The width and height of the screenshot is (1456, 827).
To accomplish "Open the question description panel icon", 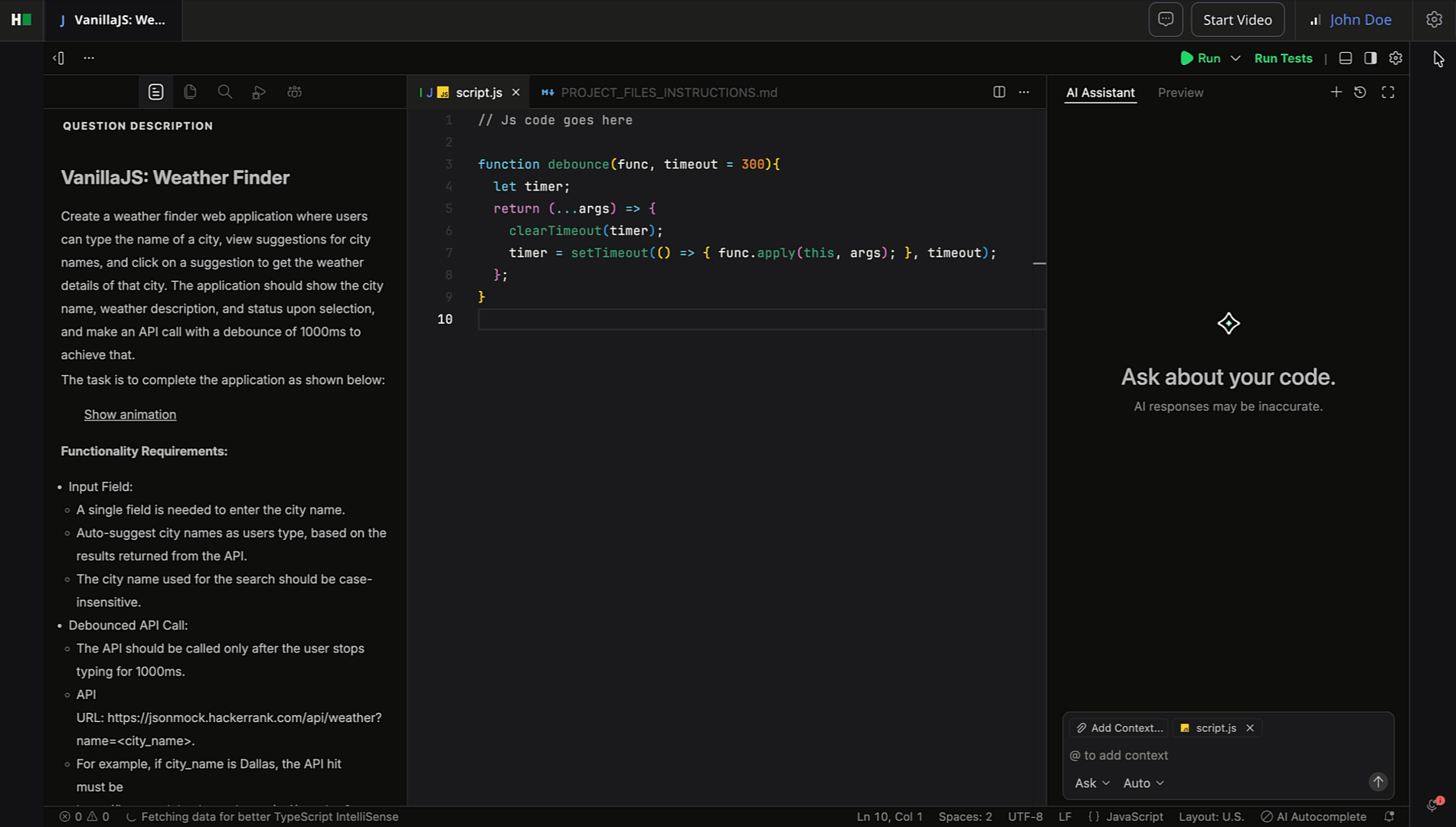I will tap(155, 91).
